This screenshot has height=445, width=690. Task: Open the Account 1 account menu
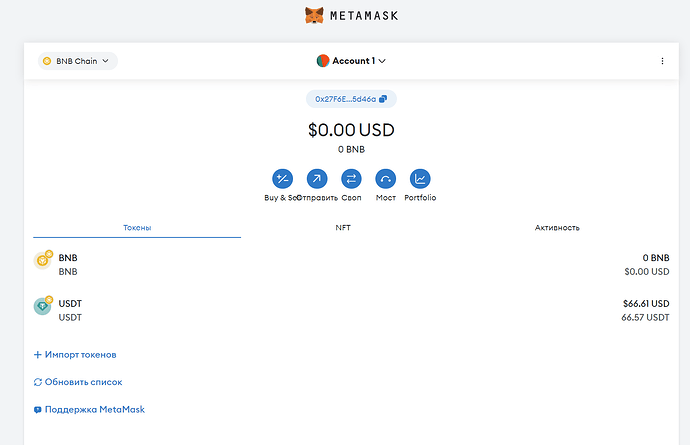[x=351, y=61]
